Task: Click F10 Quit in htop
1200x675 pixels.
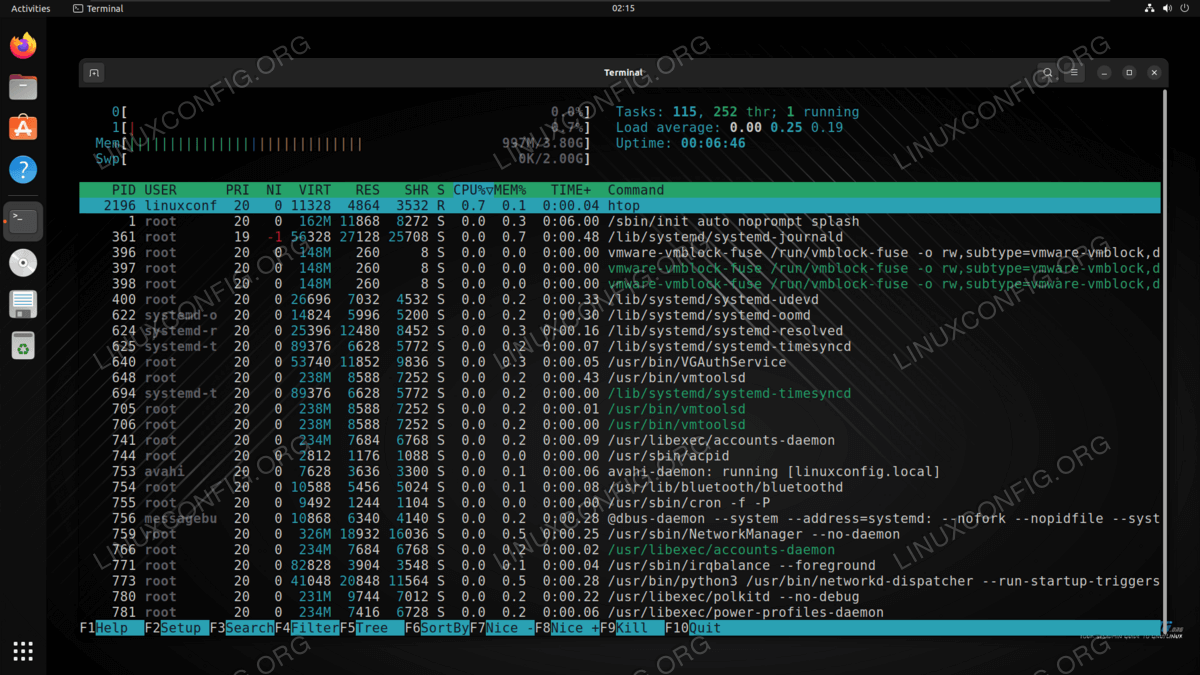Action: 693,628
